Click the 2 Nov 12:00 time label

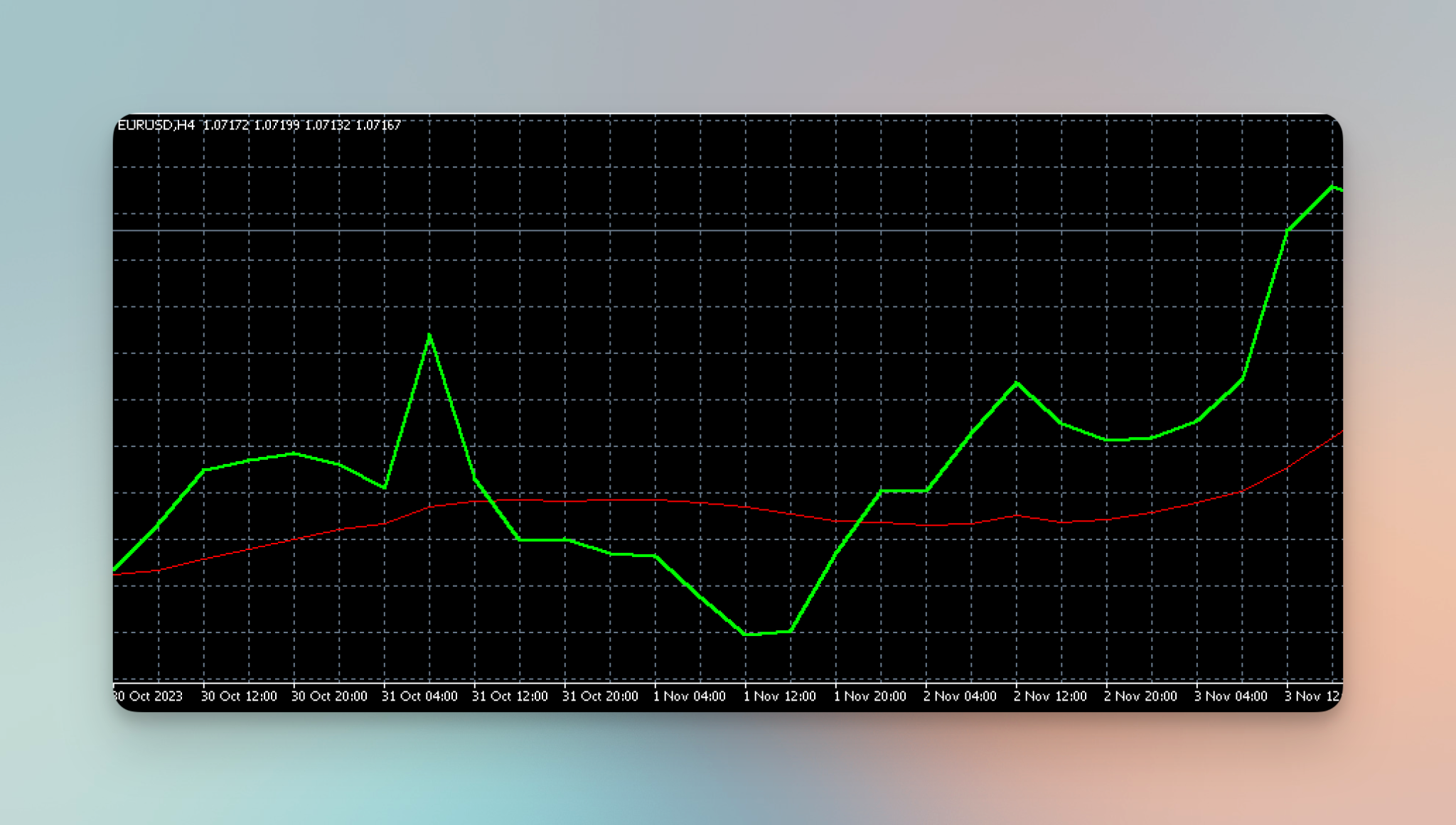(1050, 696)
